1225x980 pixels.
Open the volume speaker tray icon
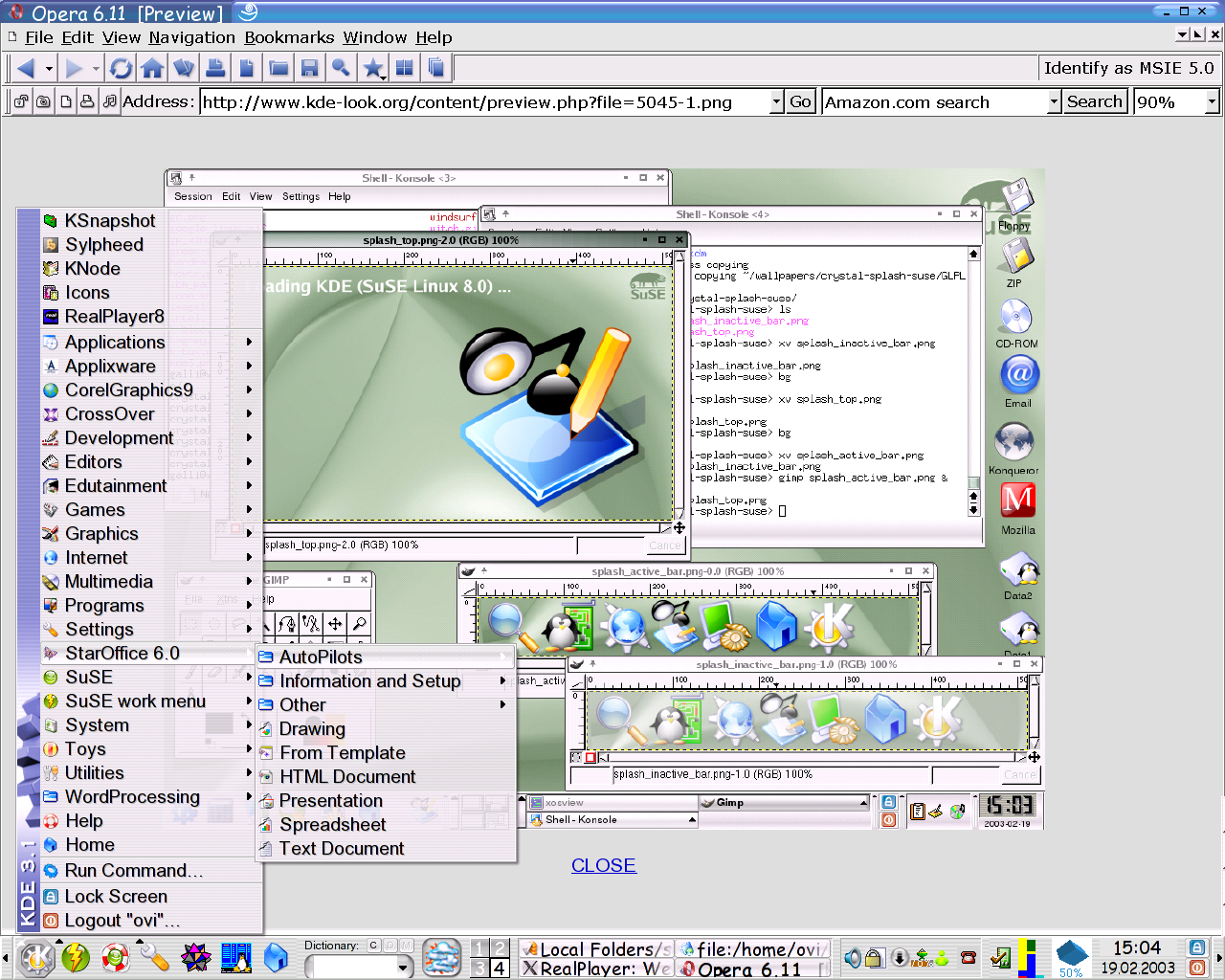tap(852, 957)
